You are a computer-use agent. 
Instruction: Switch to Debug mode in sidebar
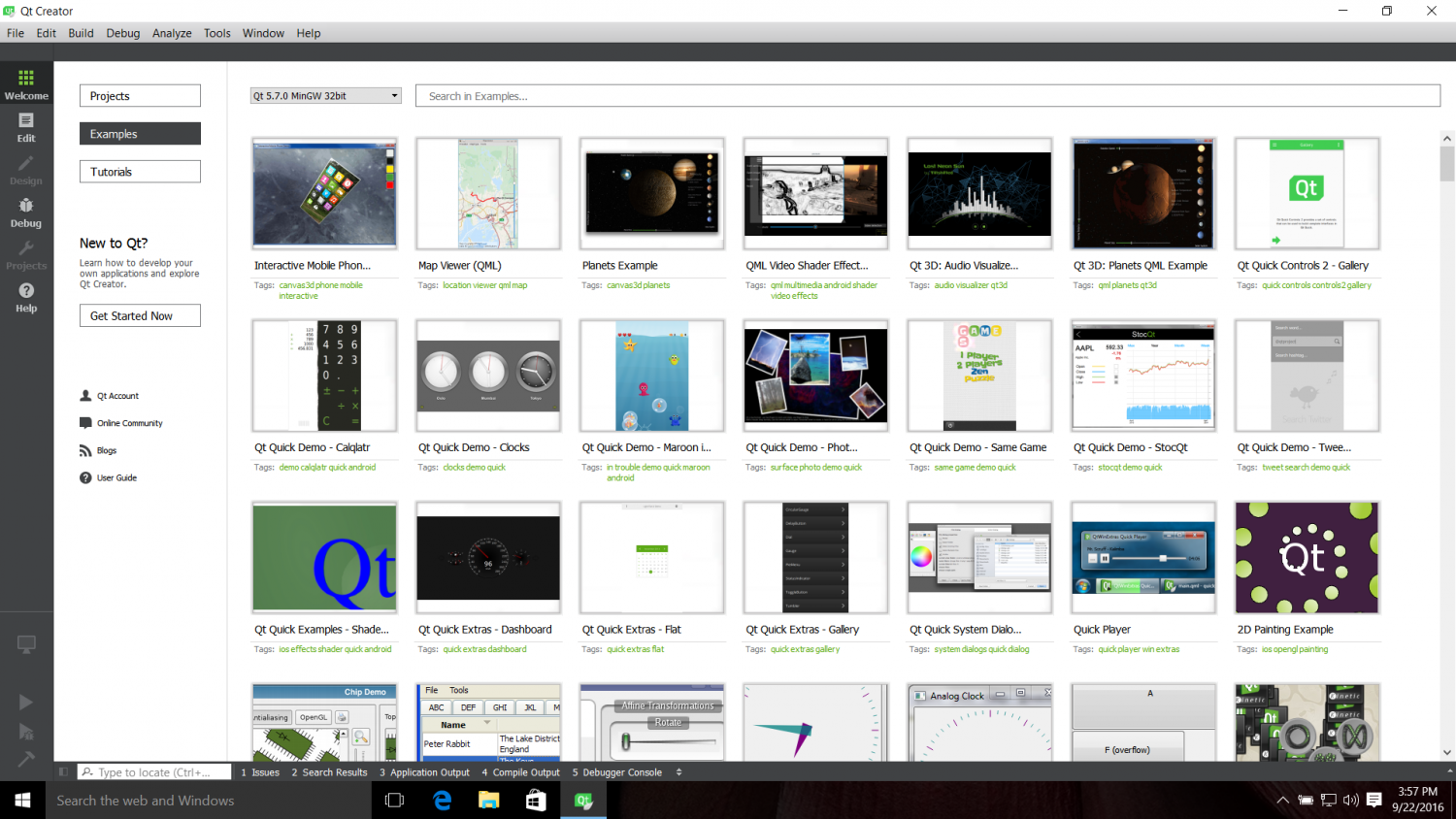26,213
